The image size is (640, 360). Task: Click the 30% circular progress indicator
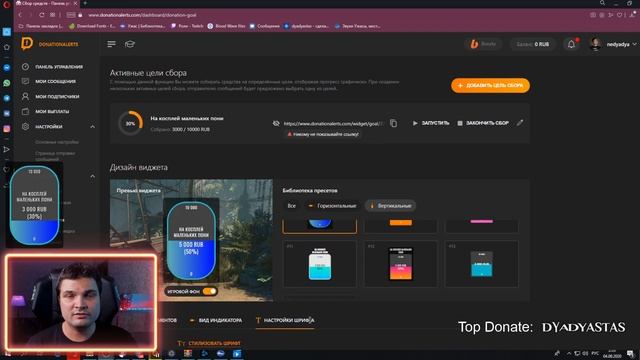tap(130, 123)
